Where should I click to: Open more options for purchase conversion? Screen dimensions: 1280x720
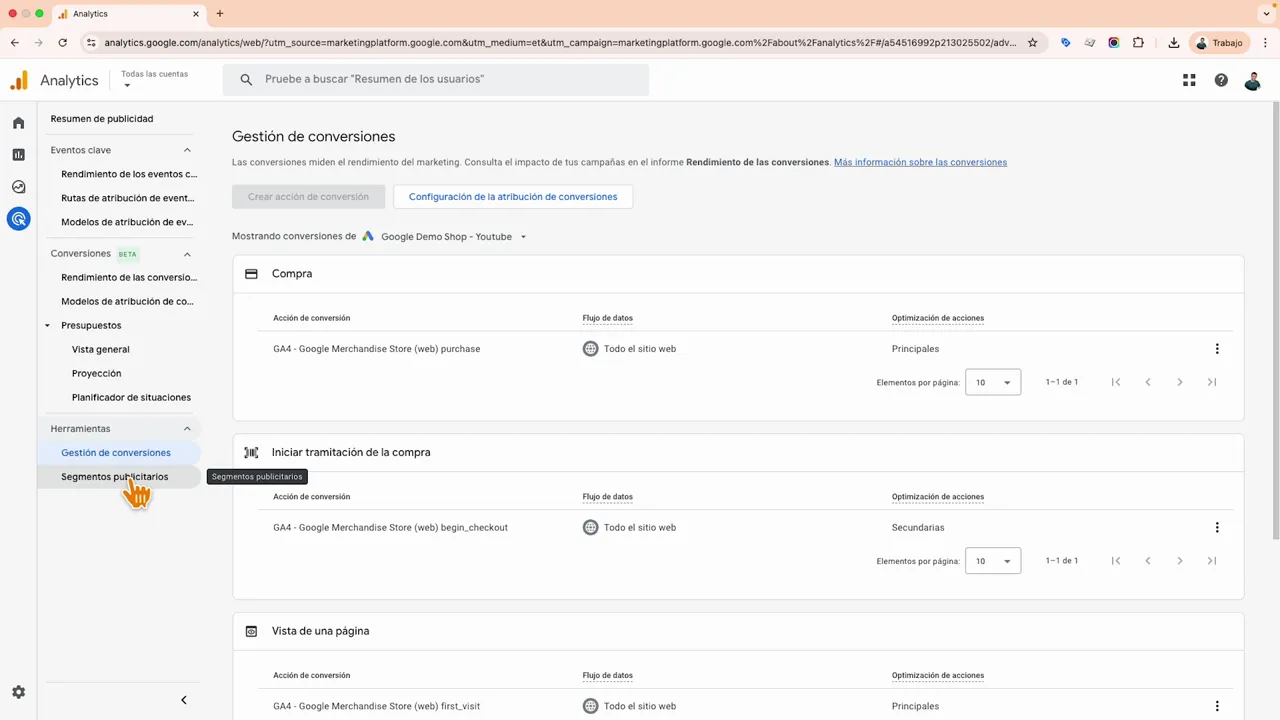coord(1217,349)
